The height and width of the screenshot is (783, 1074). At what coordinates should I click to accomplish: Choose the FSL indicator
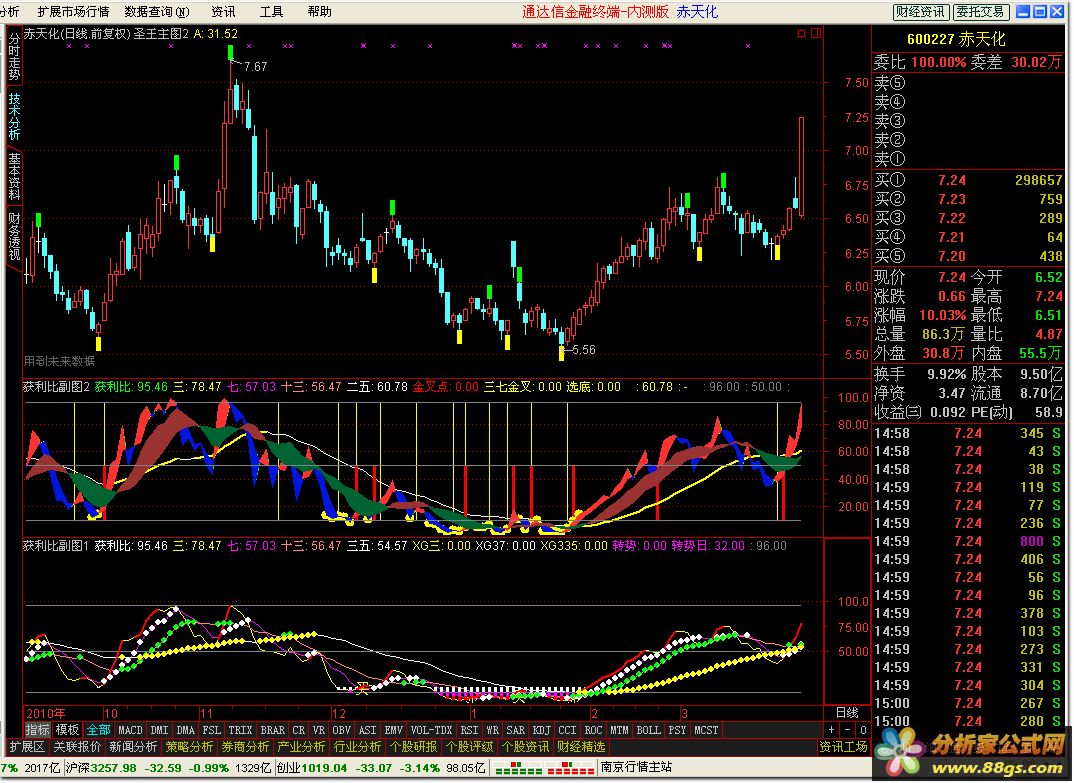[x=212, y=730]
